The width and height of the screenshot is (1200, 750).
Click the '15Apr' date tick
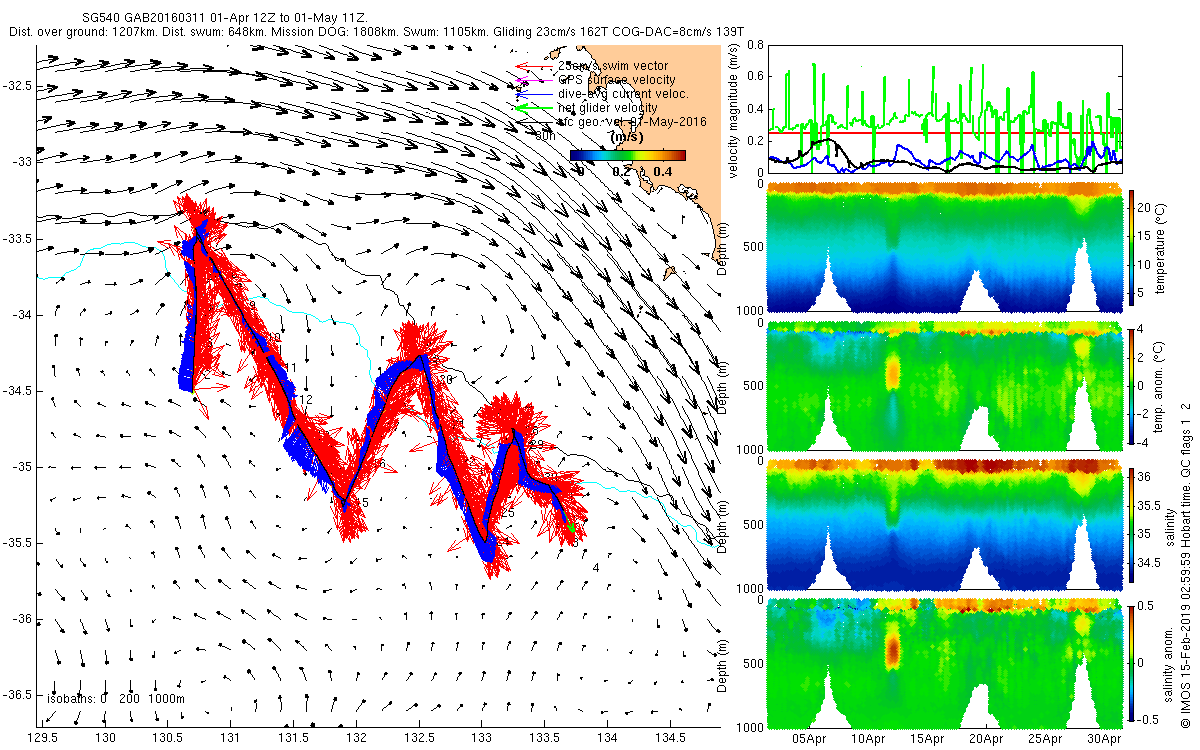click(927, 739)
